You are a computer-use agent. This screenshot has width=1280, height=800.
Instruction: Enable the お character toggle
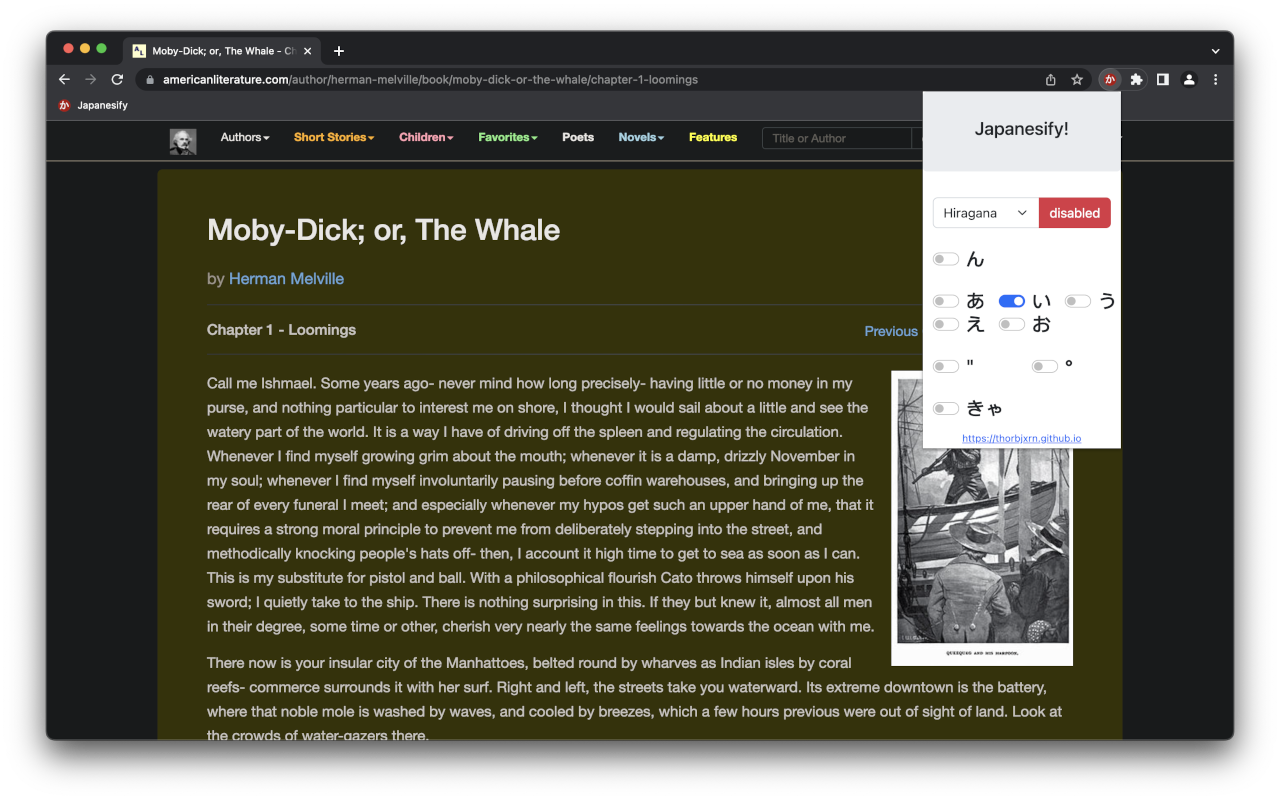click(x=1012, y=324)
